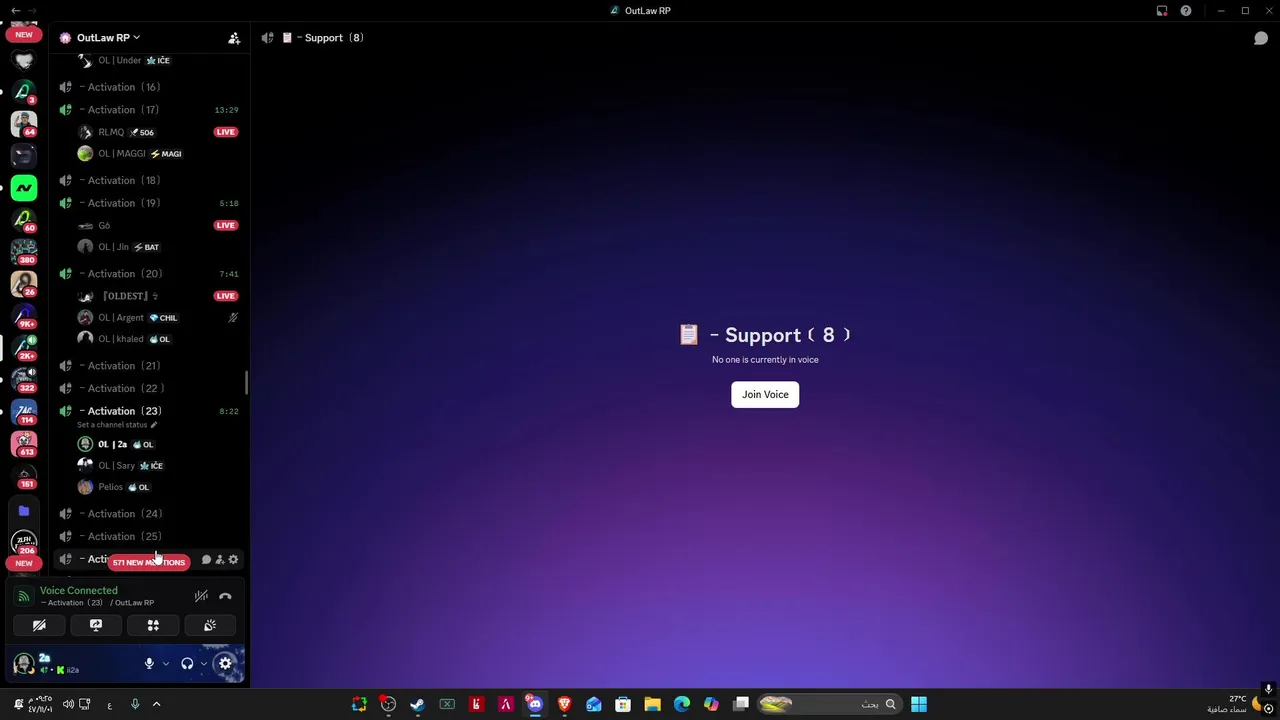Viewport: 1280px width, 720px height.
Task: Select the Activation (23) voice channel
Action: (148, 411)
